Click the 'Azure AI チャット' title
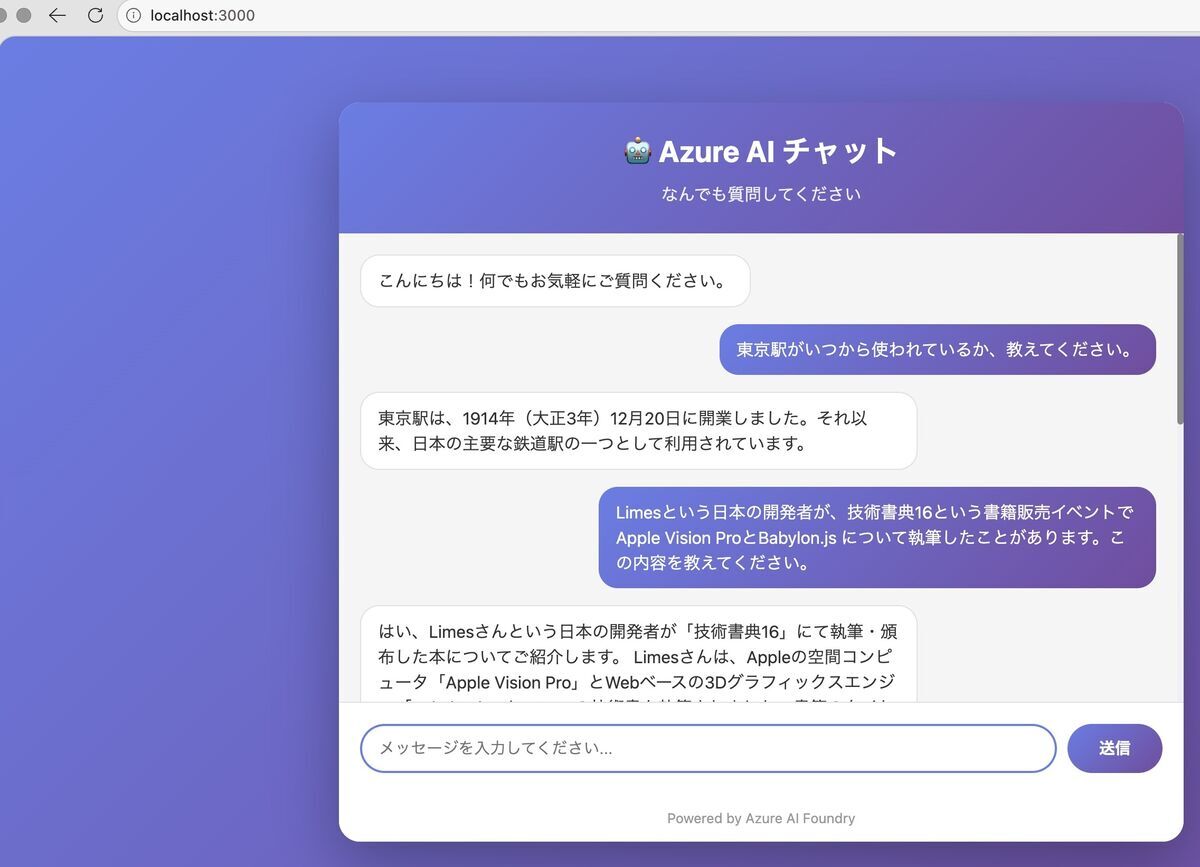The width and height of the screenshot is (1200, 867). coord(778,151)
